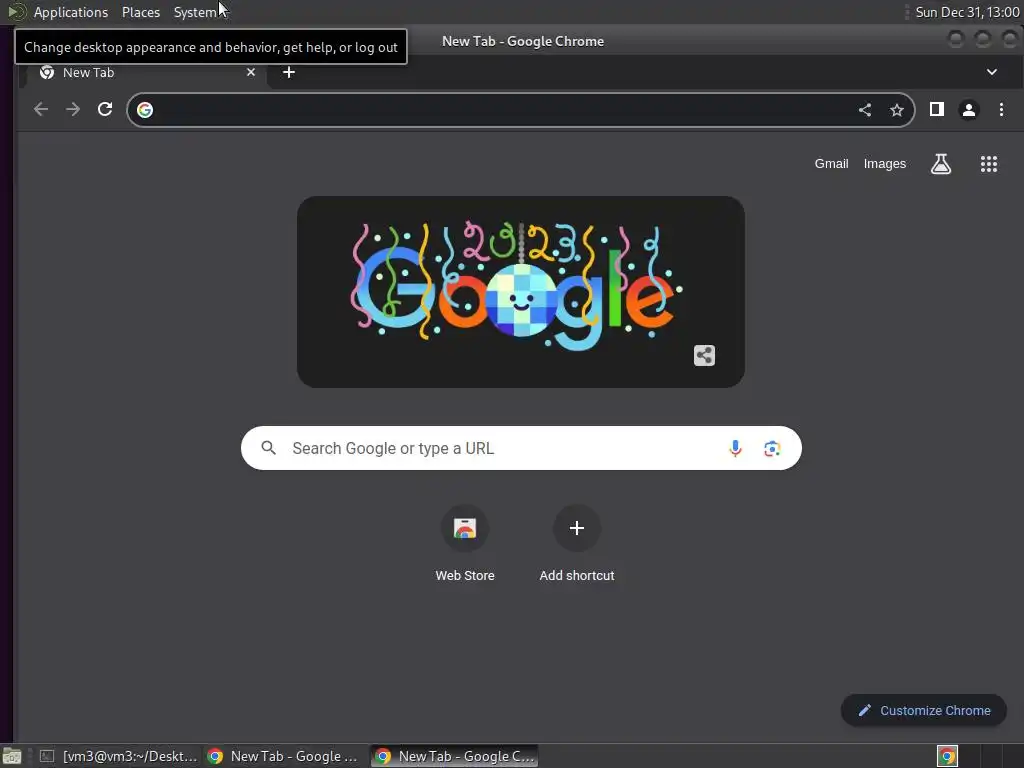This screenshot has width=1024, height=768.
Task: Open the Images link
Action: (884, 164)
